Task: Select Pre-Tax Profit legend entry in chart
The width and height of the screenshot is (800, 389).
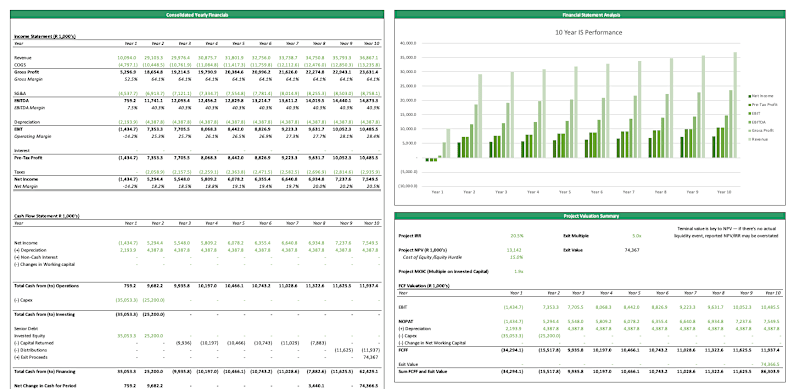Action: pyautogui.click(x=762, y=104)
